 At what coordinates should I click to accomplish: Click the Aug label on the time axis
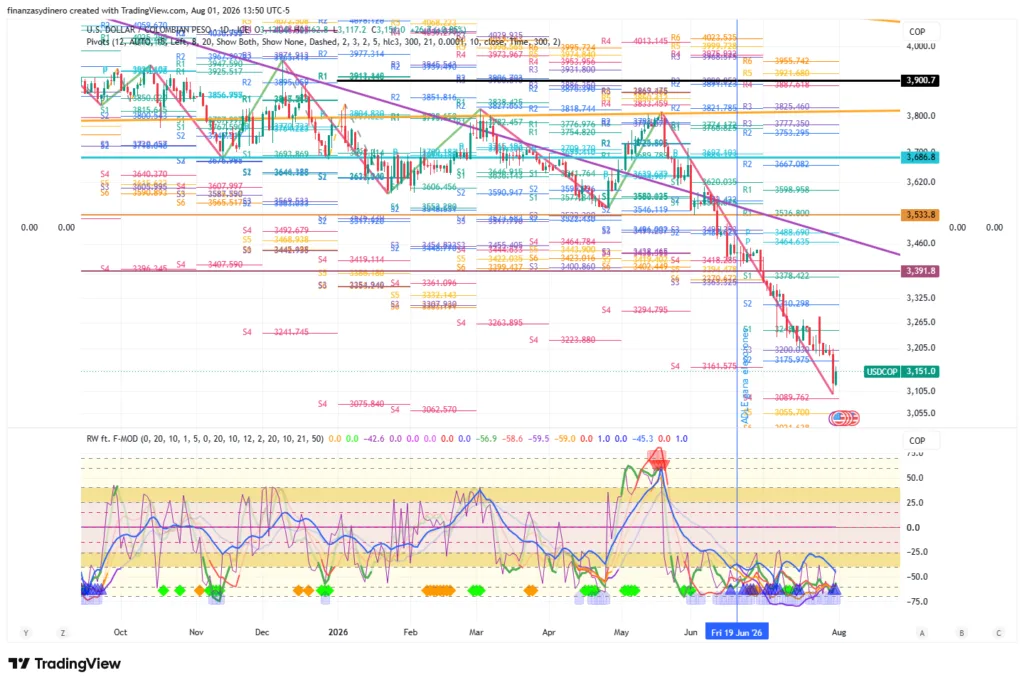839,632
